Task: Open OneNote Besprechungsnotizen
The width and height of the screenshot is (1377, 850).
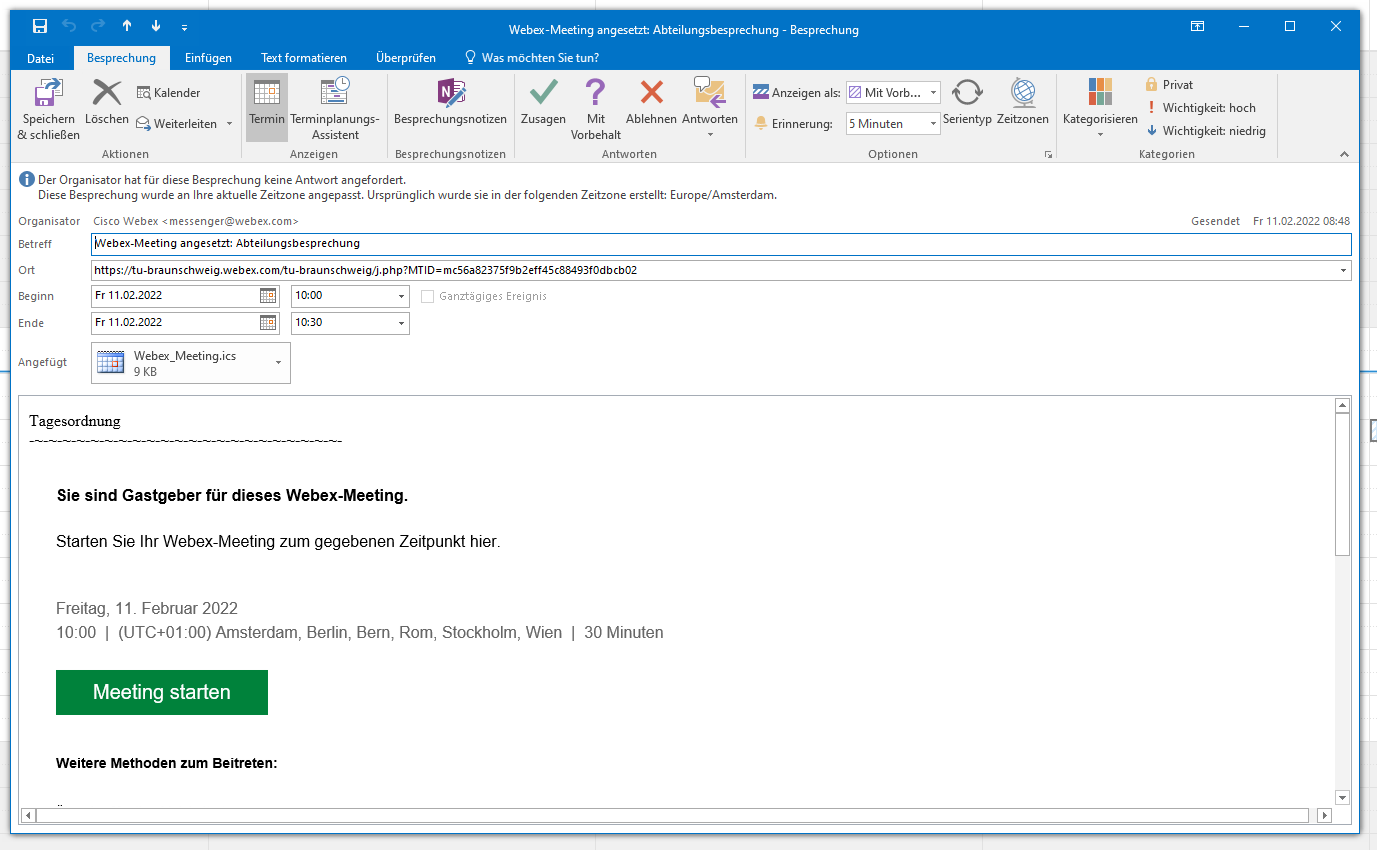Action: point(450,103)
